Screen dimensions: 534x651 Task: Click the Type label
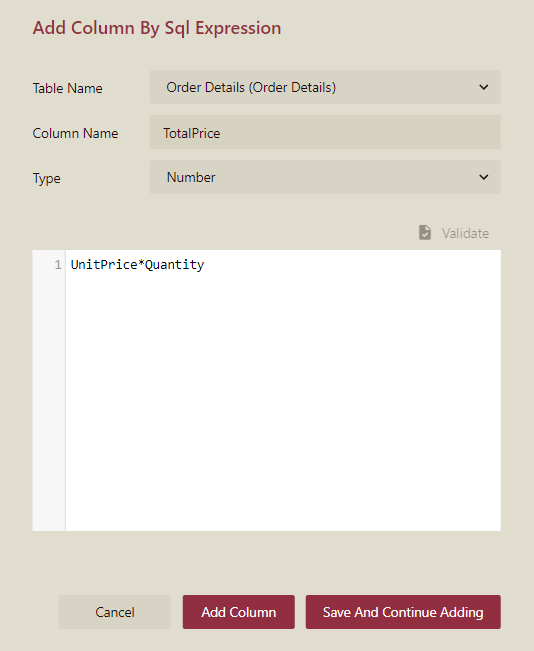click(47, 179)
